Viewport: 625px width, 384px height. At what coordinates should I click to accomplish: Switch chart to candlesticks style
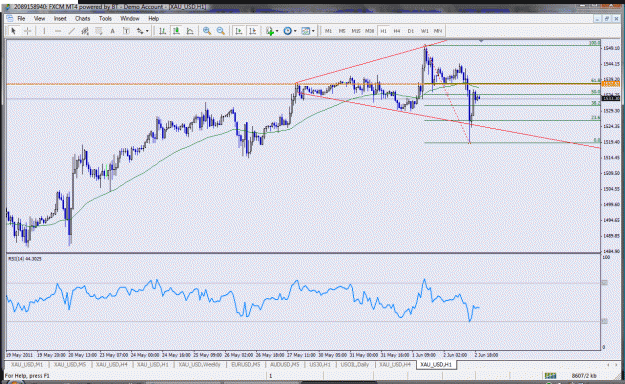click(176, 31)
